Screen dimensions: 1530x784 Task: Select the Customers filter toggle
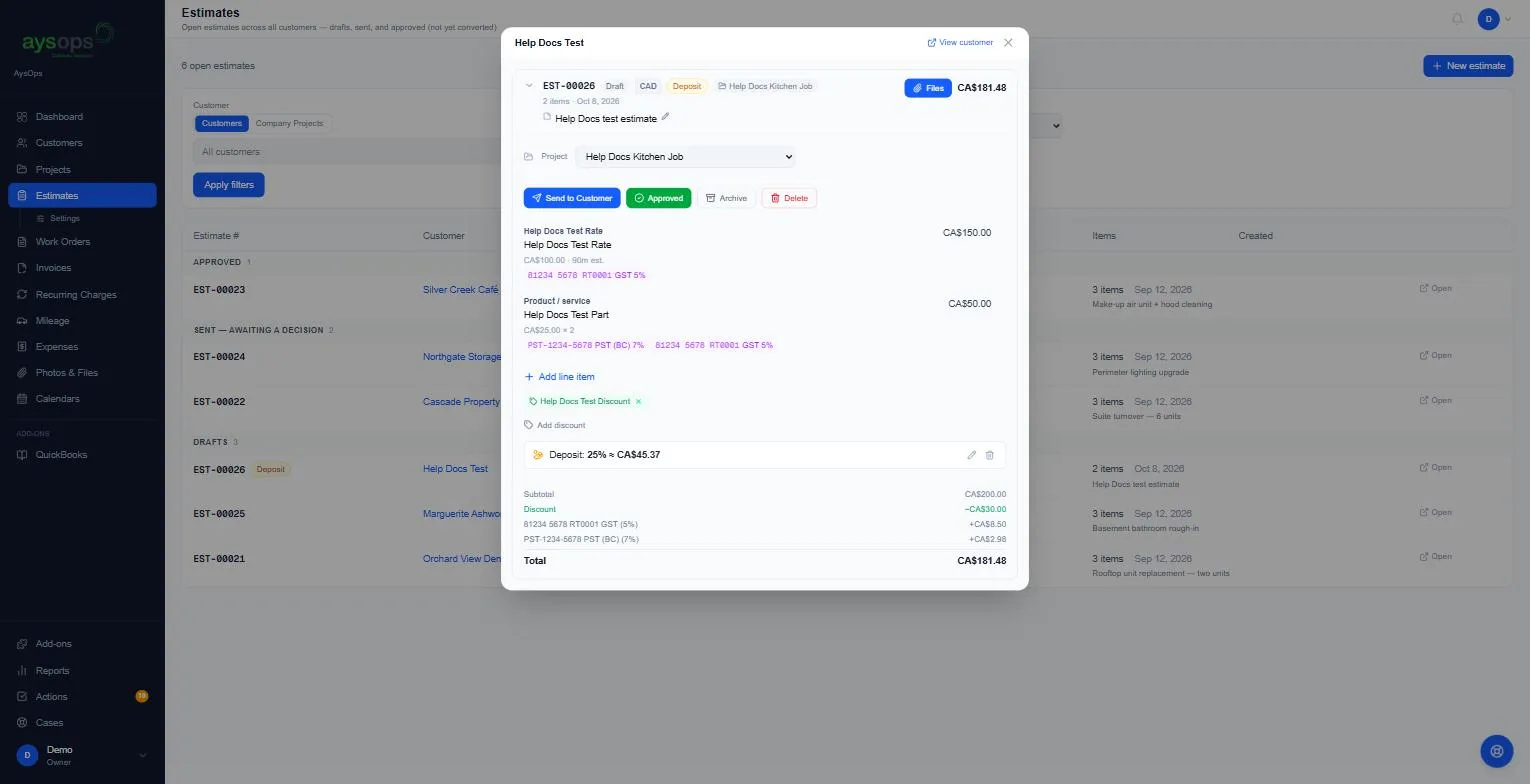tap(221, 123)
